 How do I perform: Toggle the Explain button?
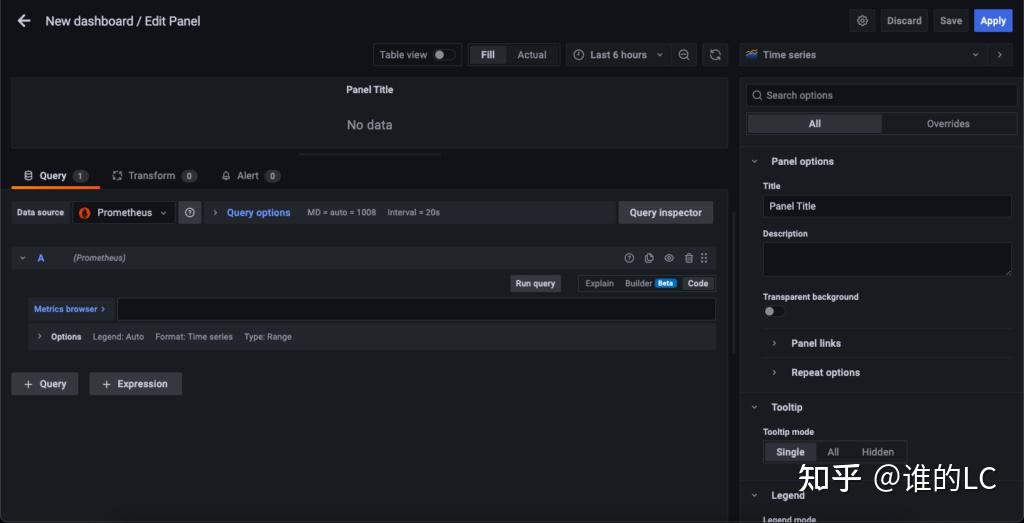click(599, 283)
